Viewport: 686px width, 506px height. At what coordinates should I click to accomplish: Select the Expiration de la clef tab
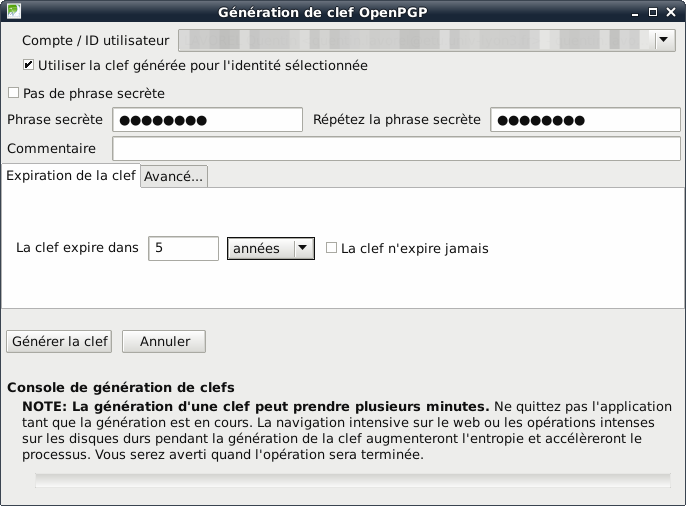tap(70, 175)
